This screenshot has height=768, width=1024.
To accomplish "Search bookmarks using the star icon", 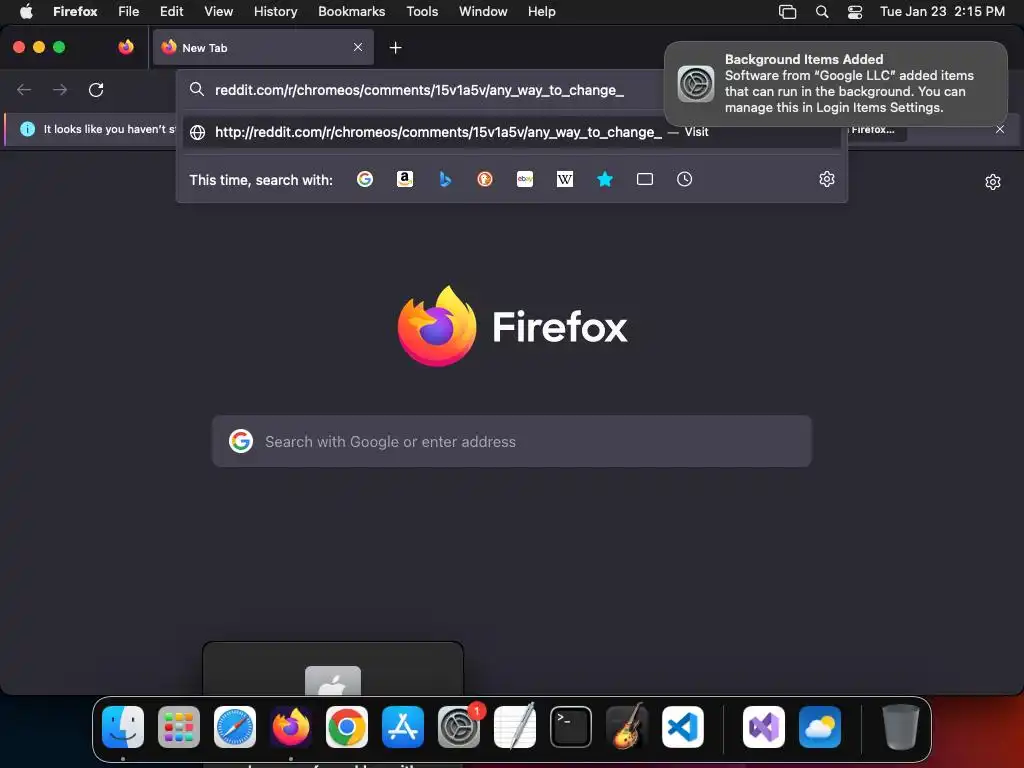I will [605, 179].
